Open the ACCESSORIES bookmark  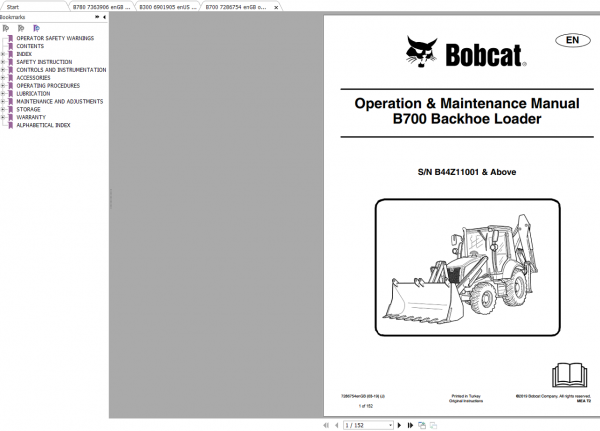33,78
